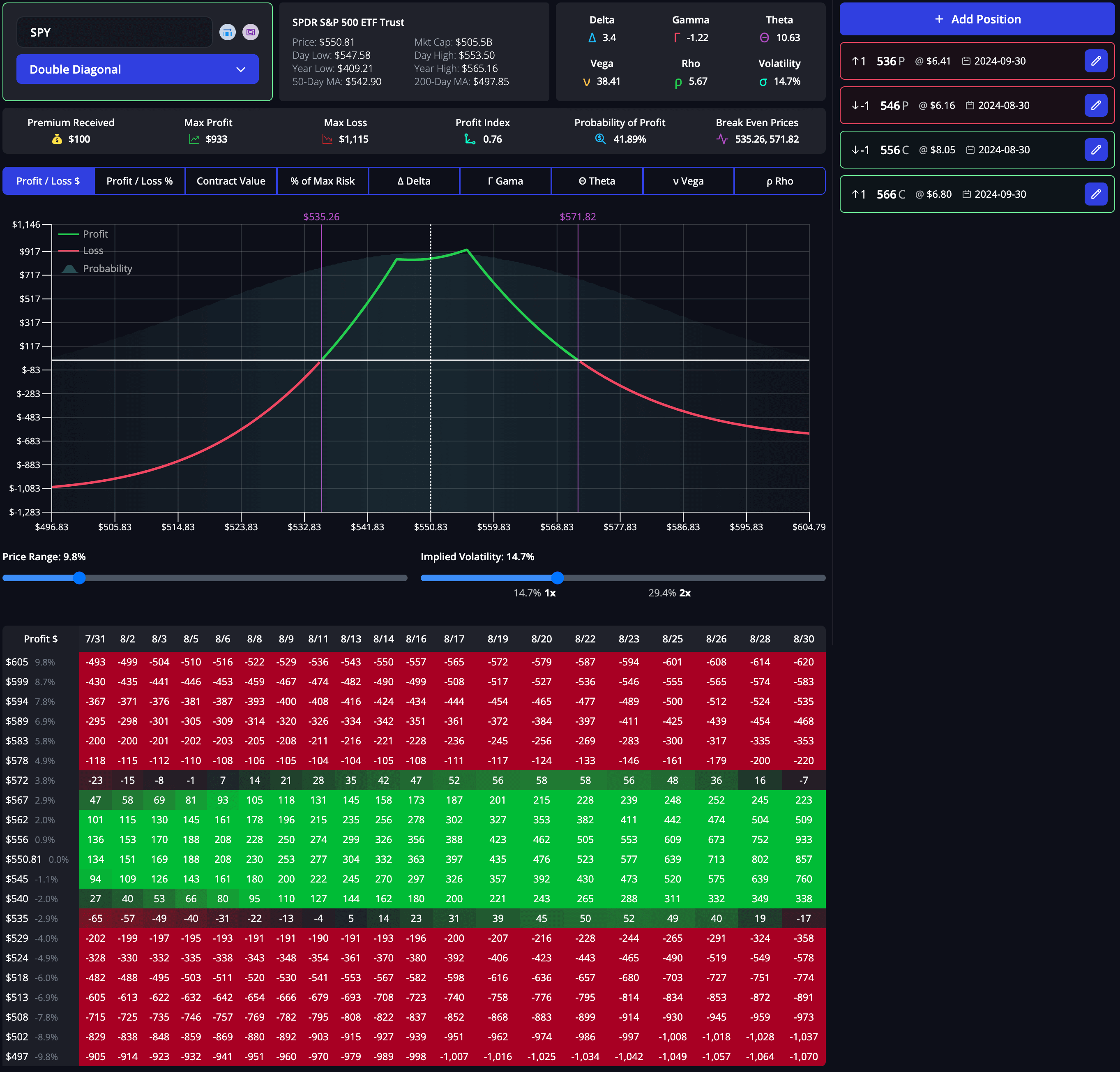Click the Price Range slider handle

tap(79, 578)
